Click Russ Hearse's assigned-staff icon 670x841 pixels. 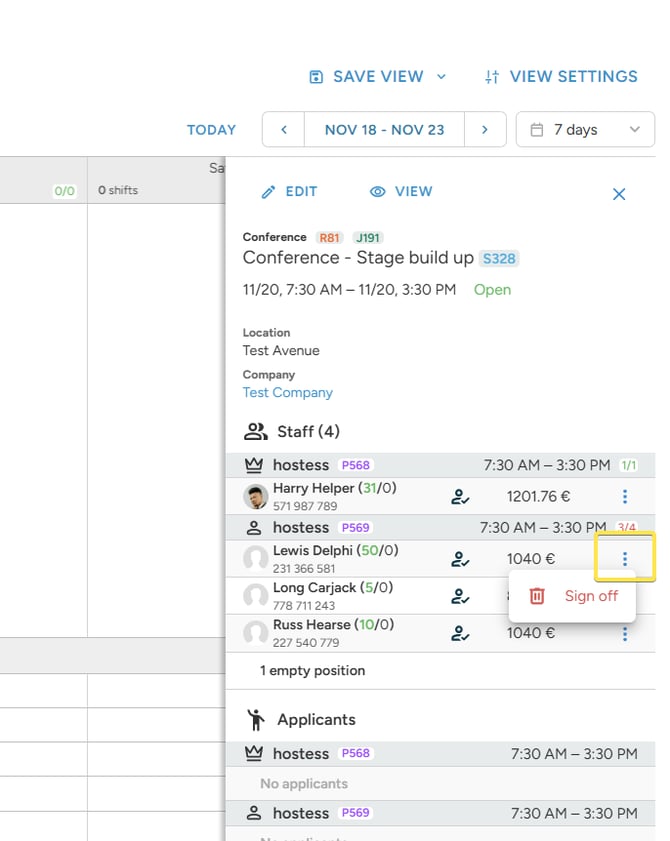(460, 633)
